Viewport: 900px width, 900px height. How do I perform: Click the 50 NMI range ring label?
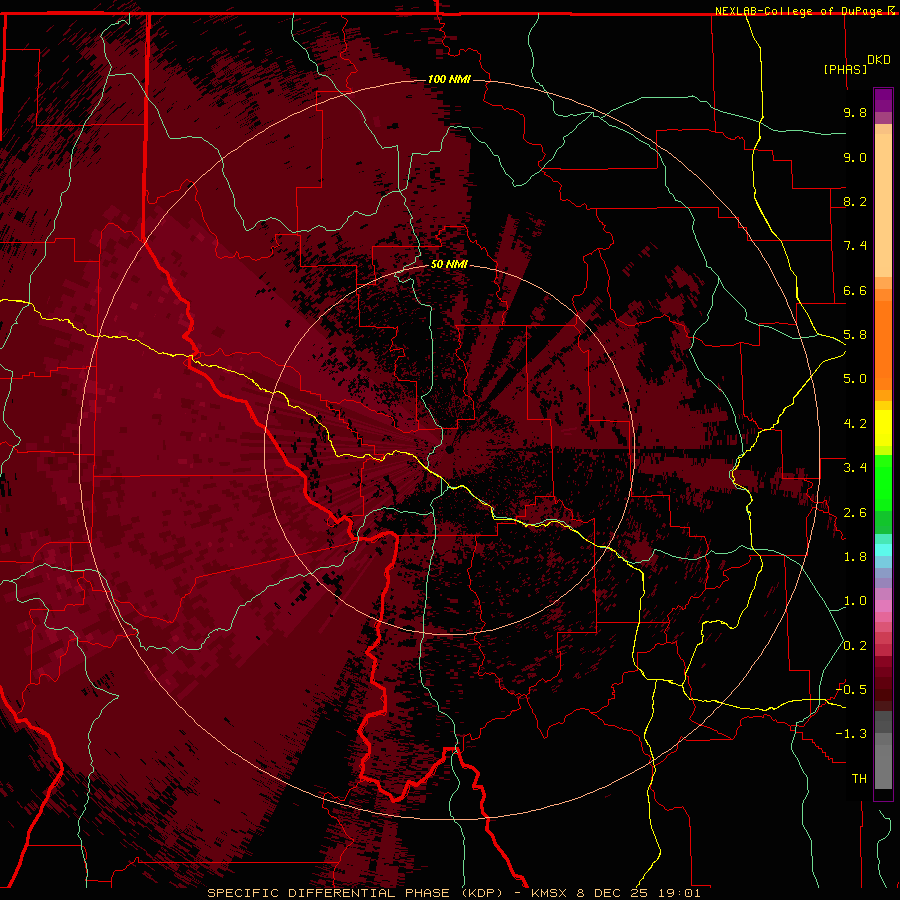click(x=449, y=264)
